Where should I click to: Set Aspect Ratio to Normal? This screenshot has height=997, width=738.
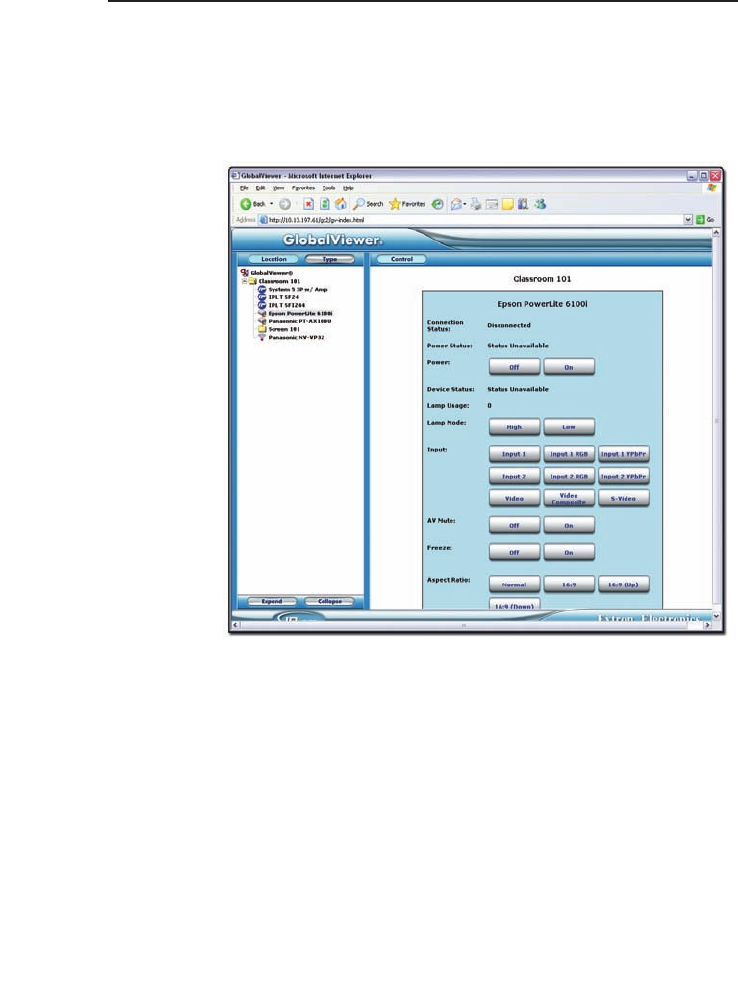(514, 584)
